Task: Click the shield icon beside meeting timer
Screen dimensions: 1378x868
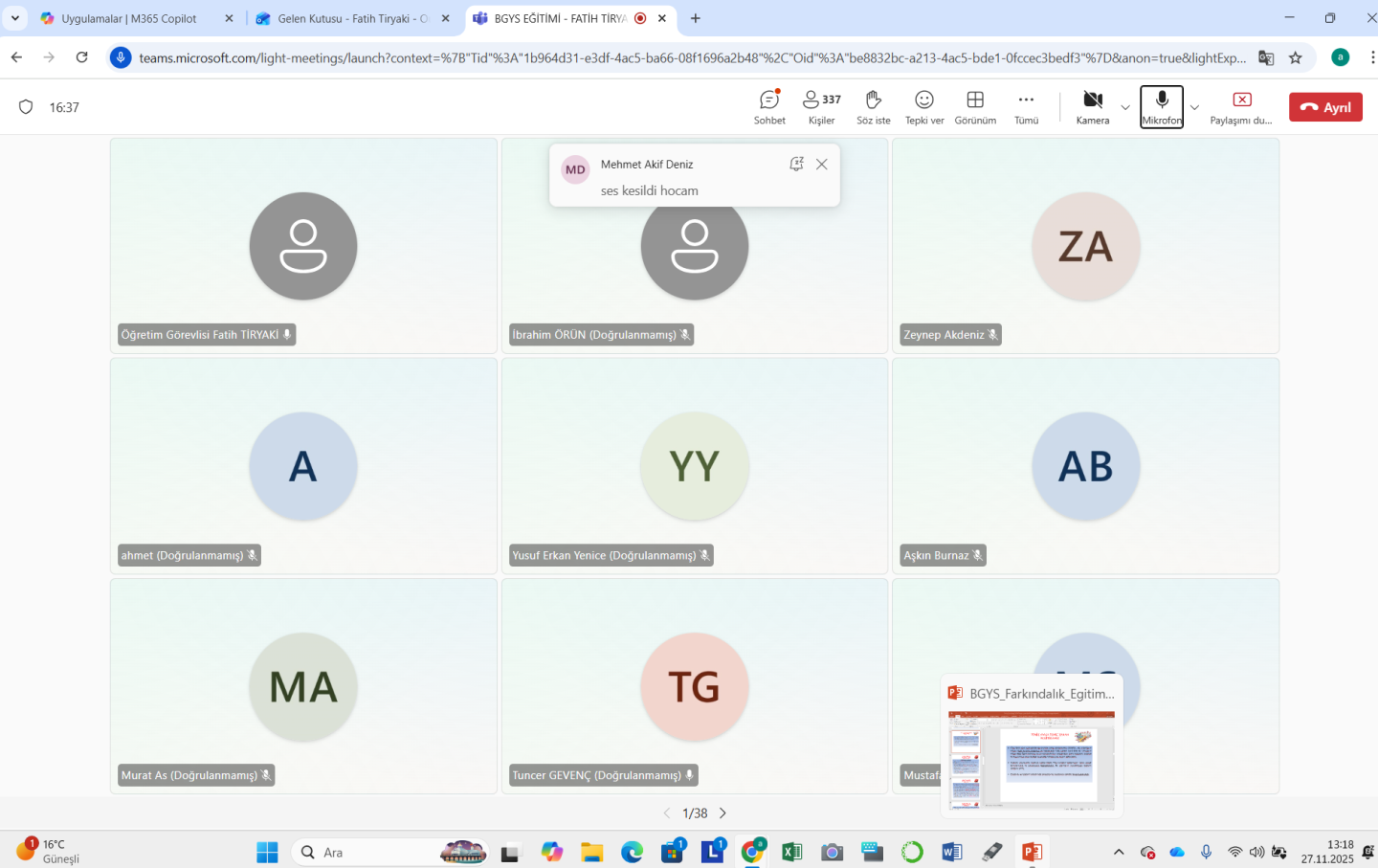Action: (26, 107)
